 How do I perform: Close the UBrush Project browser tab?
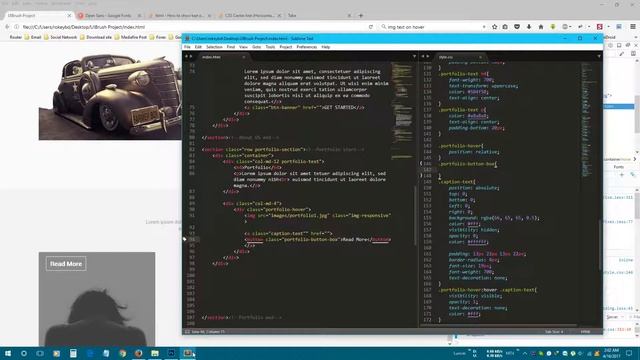(69, 16)
